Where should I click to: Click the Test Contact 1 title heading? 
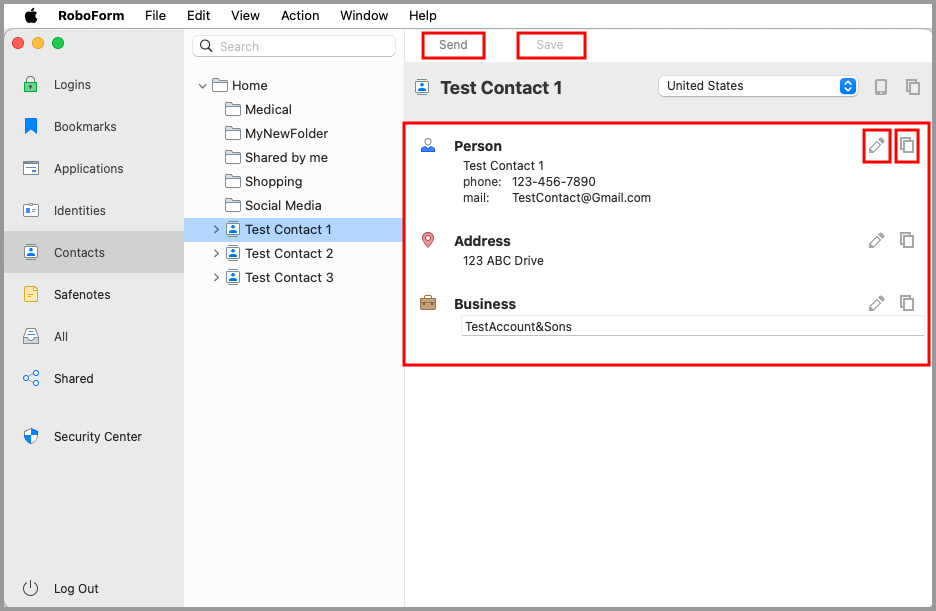(501, 88)
